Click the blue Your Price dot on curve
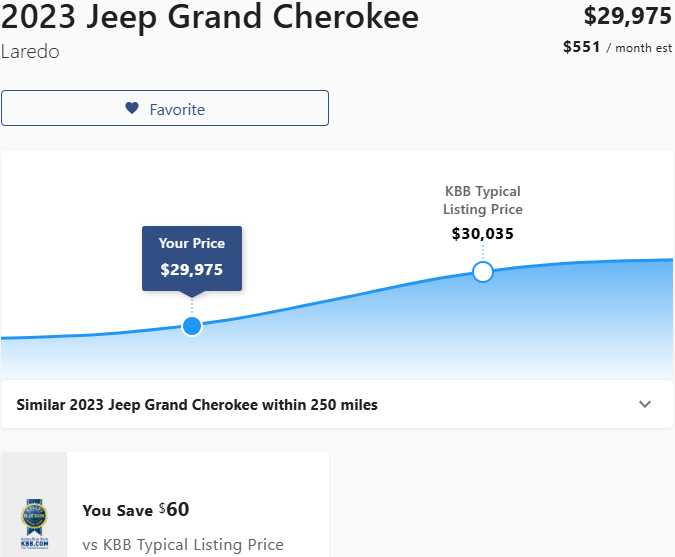The width and height of the screenshot is (675, 557). pyautogui.click(x=192, y=325)
